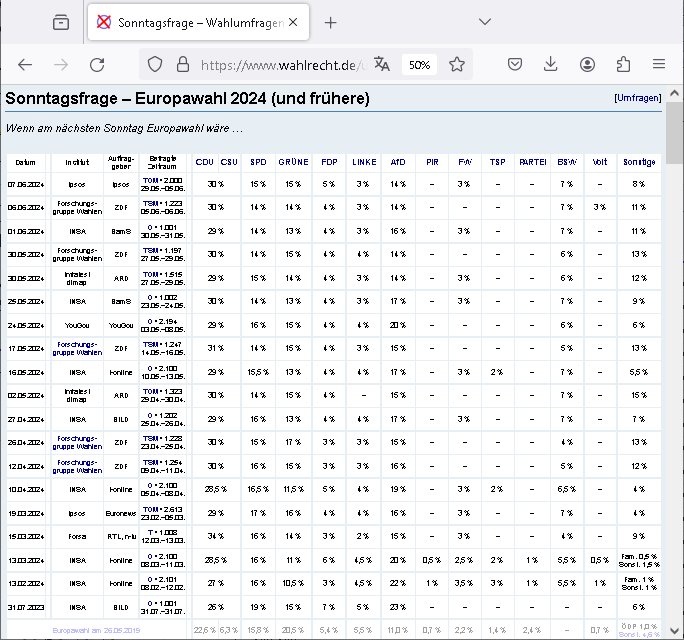The image size is (684, 640).
Task: Select the Sonntagsfrage – Wahlumfragen tab
Action: pos(198,22)
